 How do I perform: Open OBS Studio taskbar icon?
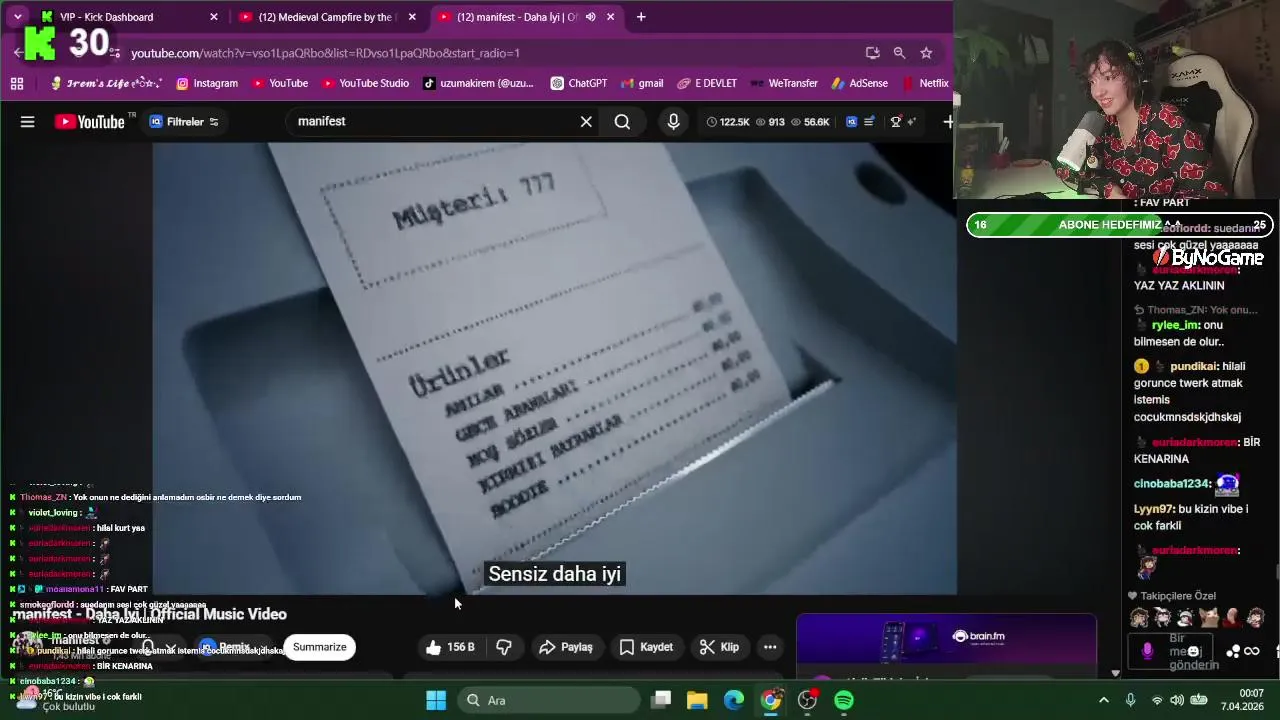[x=807, y=700]
